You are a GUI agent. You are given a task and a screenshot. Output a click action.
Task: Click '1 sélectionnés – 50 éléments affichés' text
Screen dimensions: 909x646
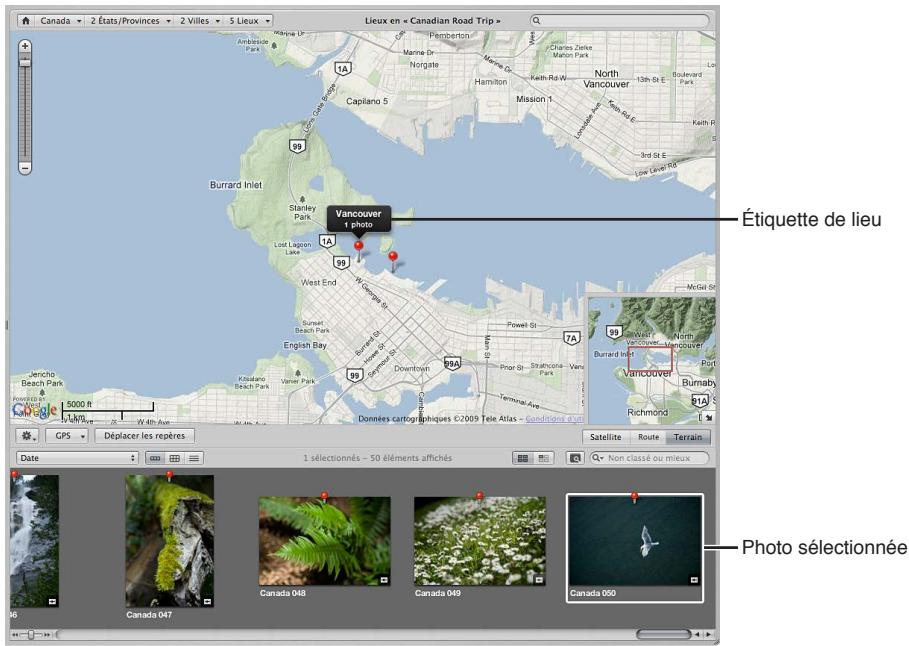[x=377, y=458]
